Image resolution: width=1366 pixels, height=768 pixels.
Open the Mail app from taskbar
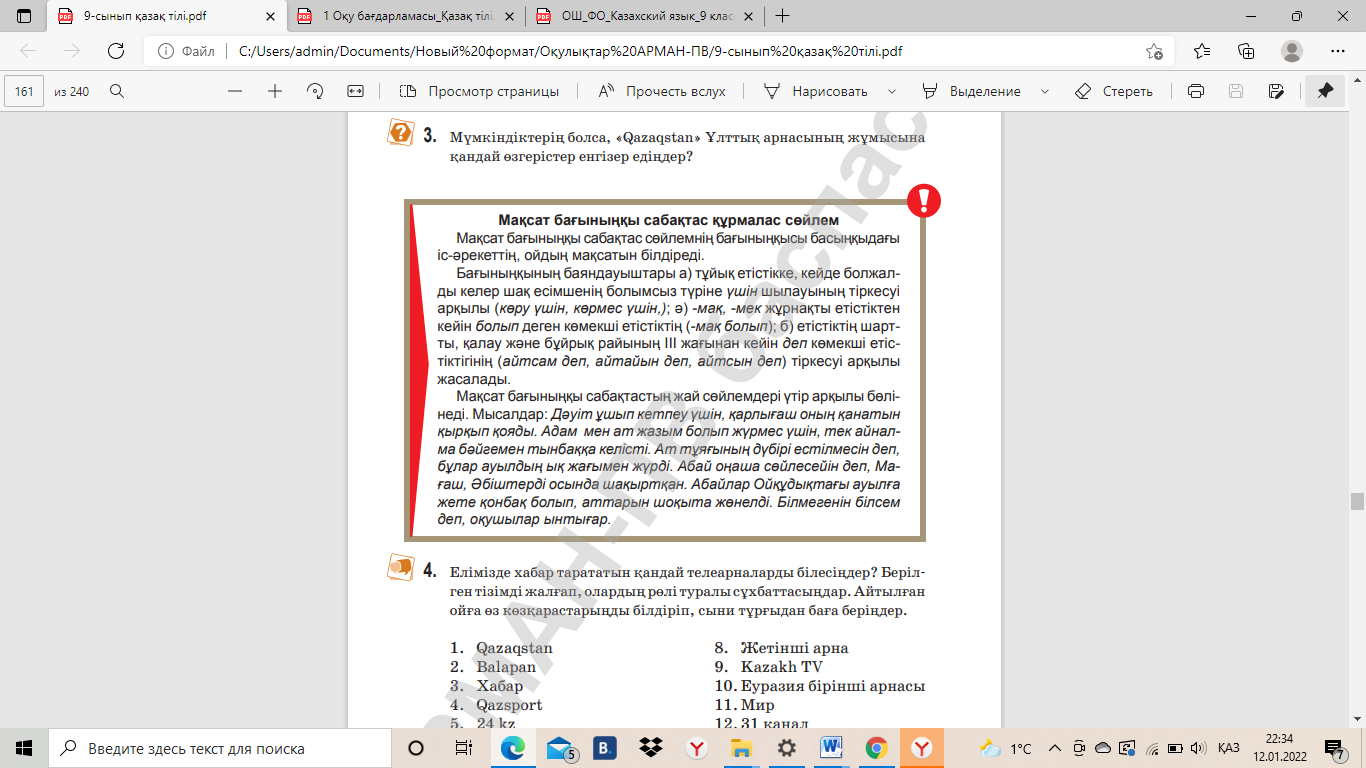coord(560,748)
